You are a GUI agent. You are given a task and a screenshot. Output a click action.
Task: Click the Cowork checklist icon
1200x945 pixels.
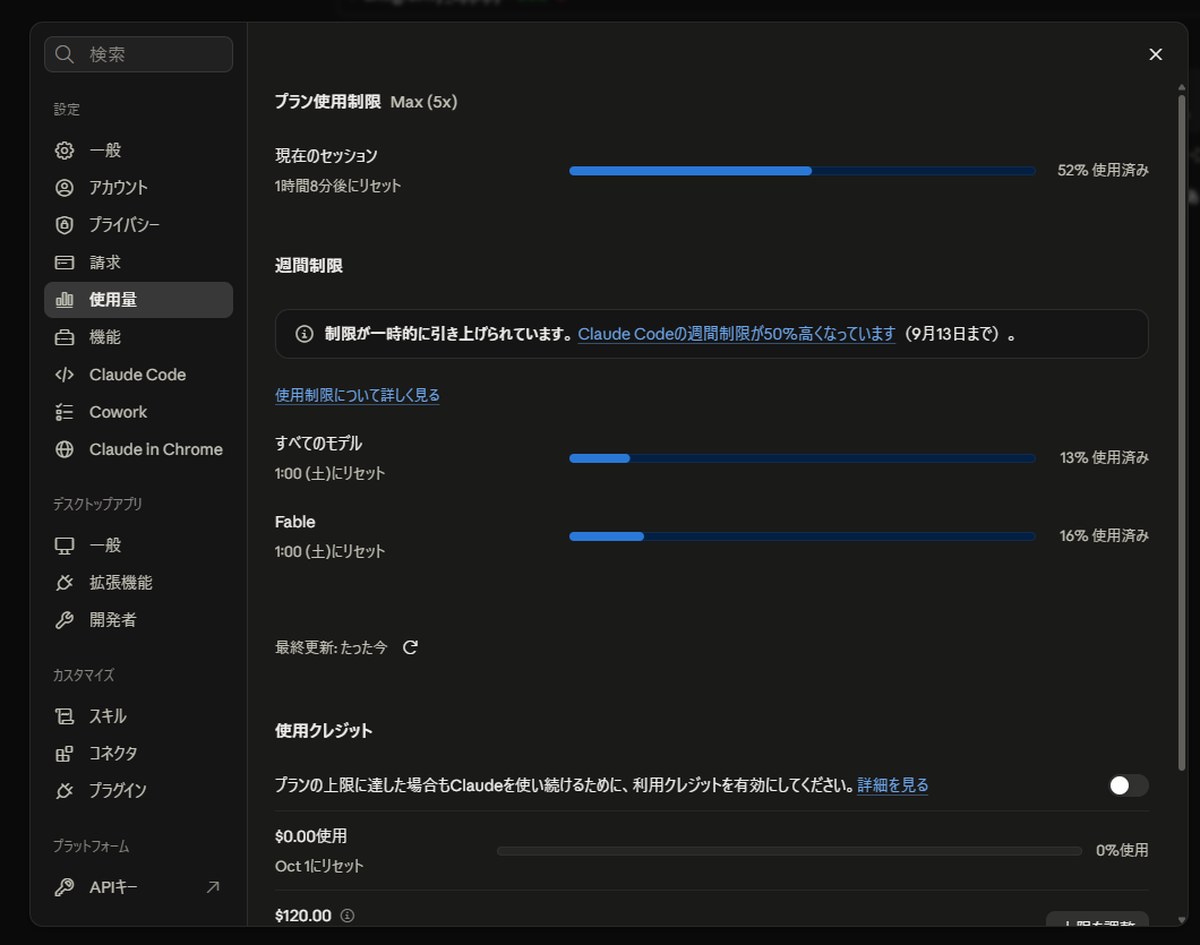tap(65, 412)
